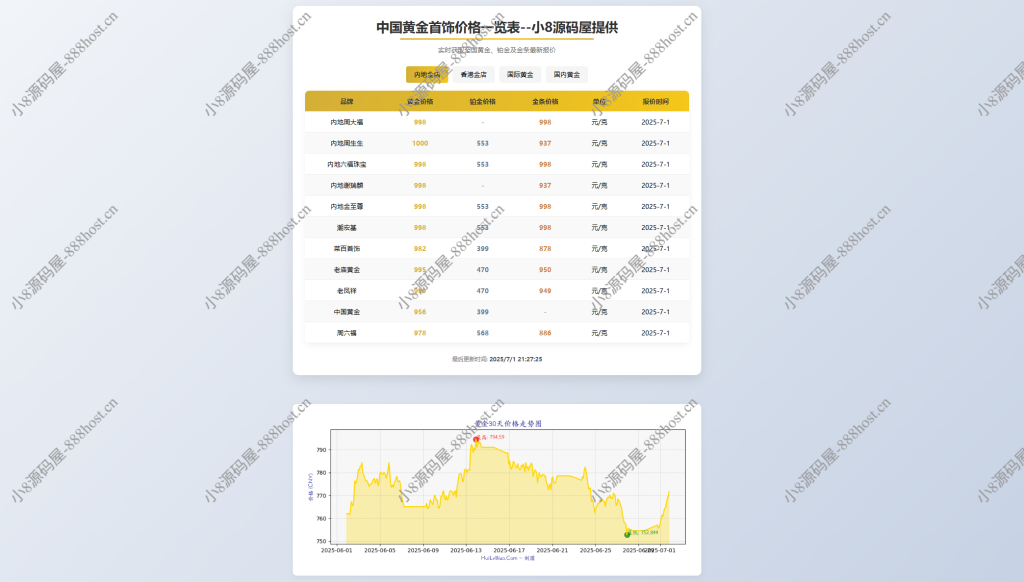Switch to the 香港金店 tab

pos(473,74)
